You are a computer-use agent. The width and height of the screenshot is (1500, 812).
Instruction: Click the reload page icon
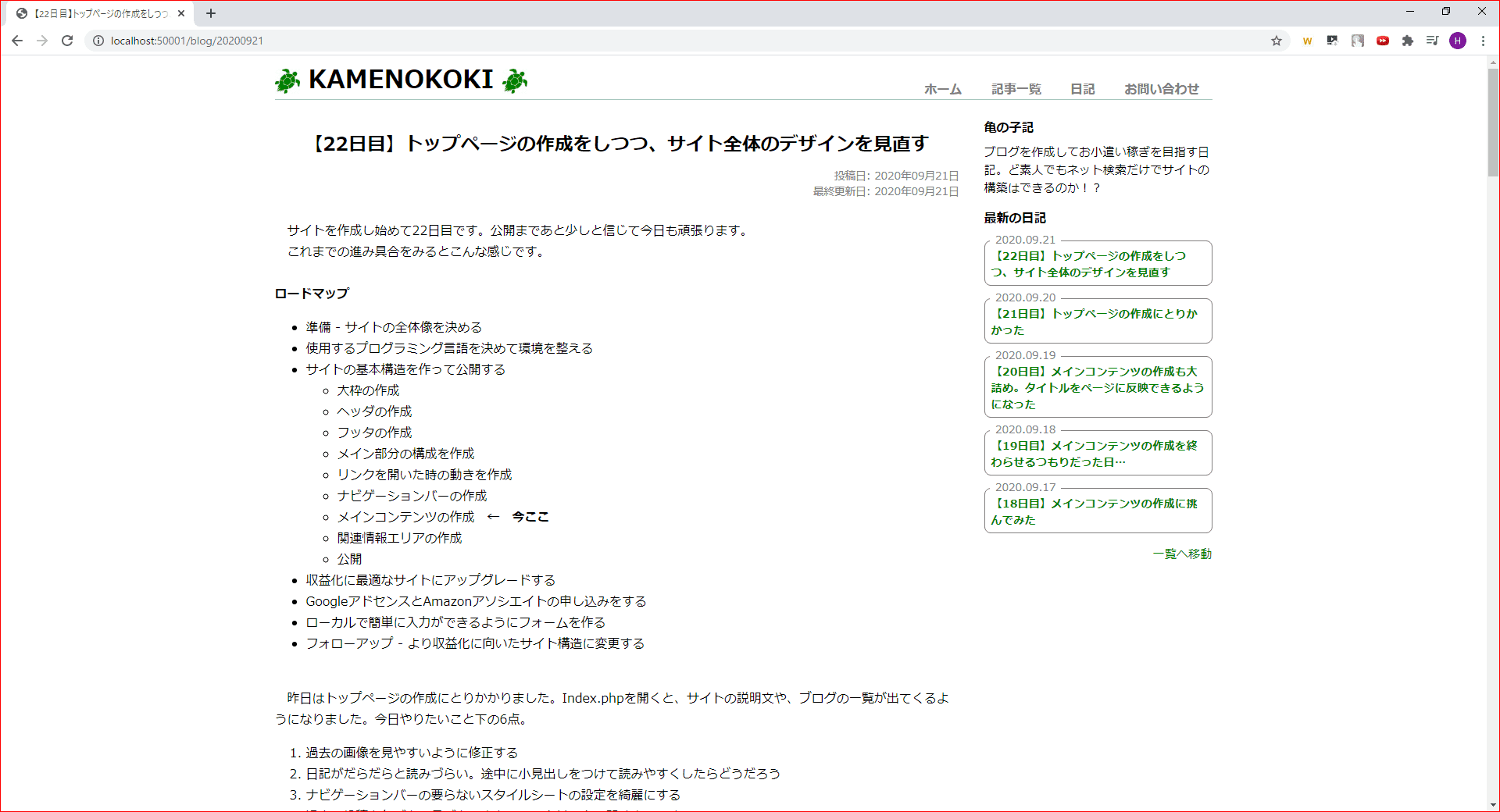pyautogui.click(x=67, y=41)
